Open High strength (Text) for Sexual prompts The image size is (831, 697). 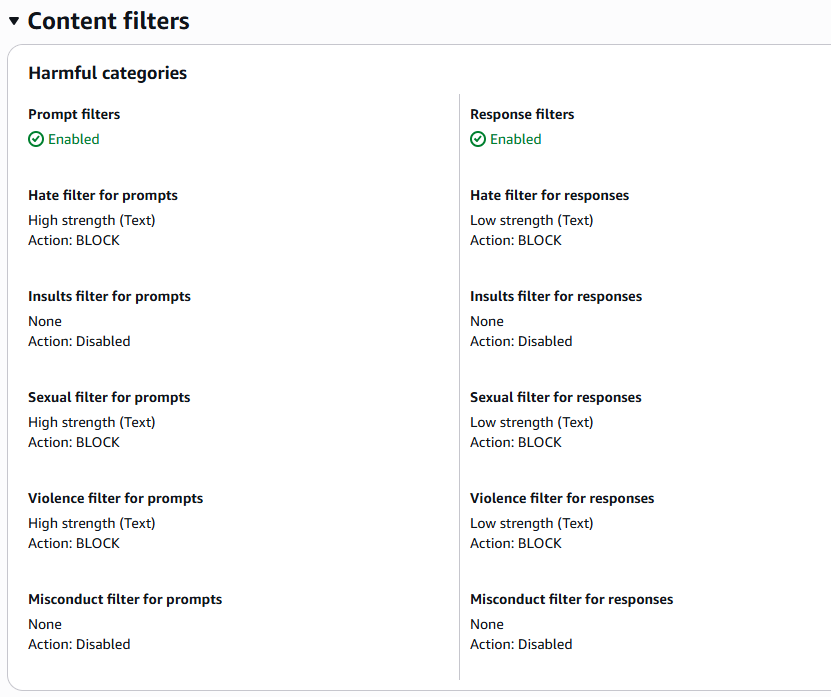(x=91, y=422)
